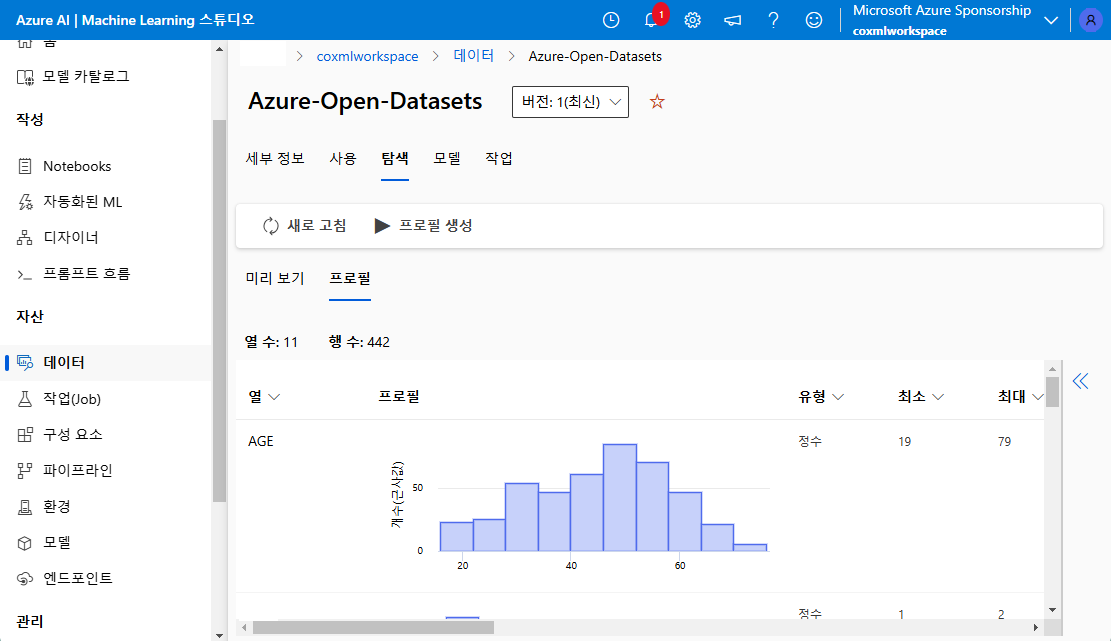The image size is (1111, 641).
Task: Open the user account avatar
Action: pos(1090,20)
